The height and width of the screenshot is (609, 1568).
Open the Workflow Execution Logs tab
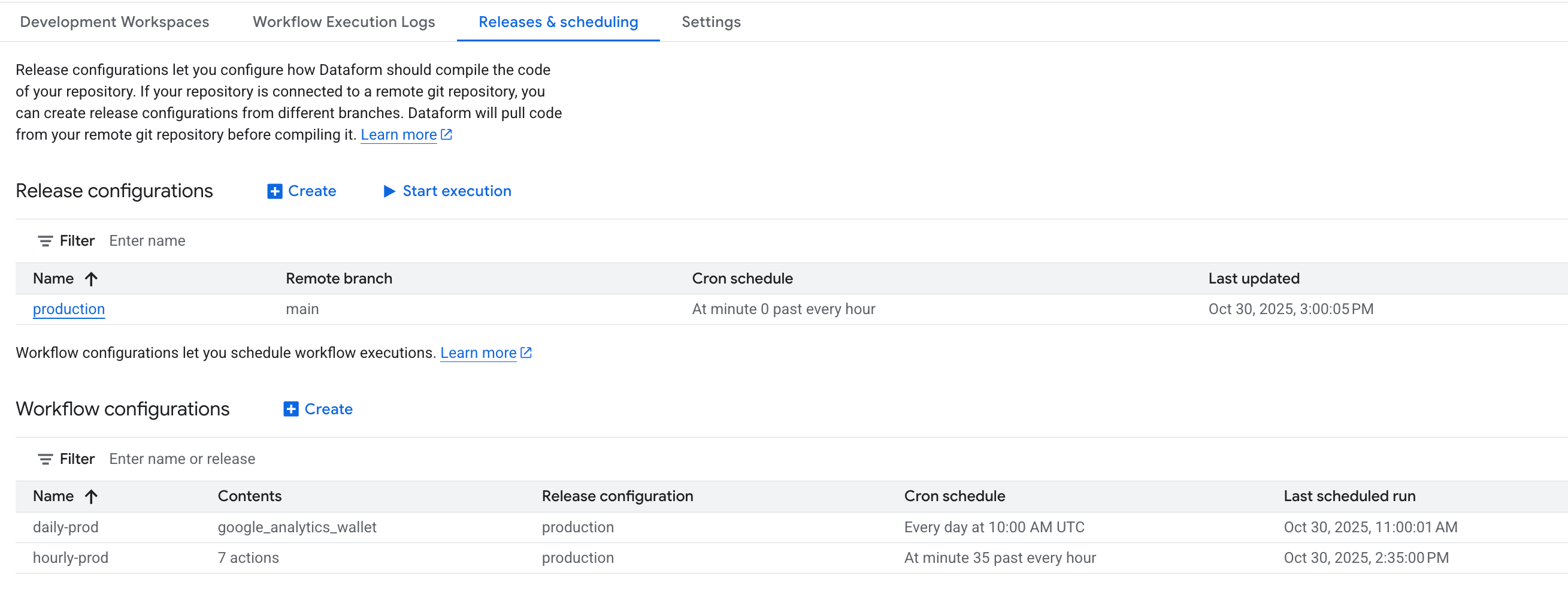point(344,22)
